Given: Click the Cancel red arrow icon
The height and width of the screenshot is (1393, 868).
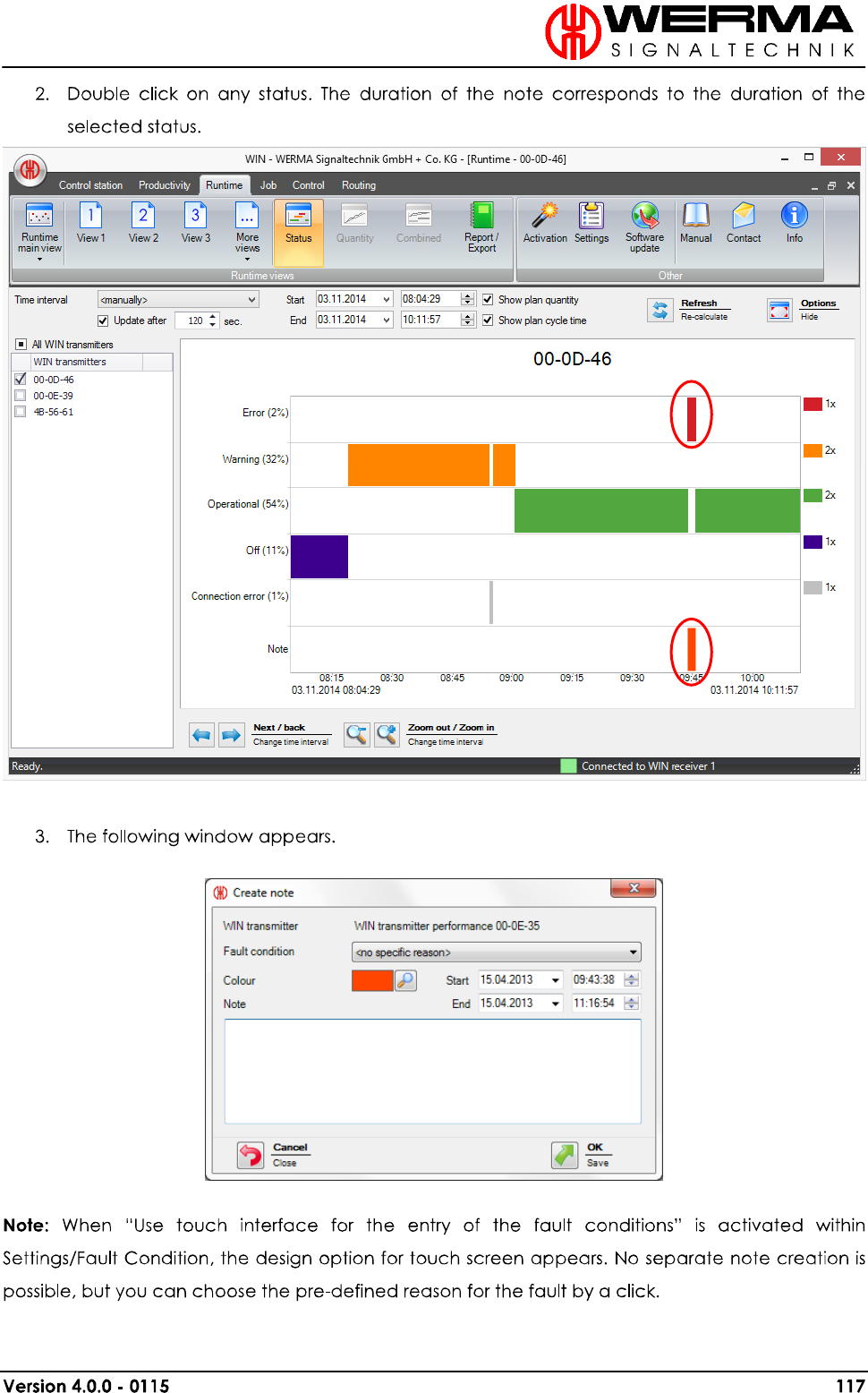Looking at the screenshot, I should (251, 1156).
